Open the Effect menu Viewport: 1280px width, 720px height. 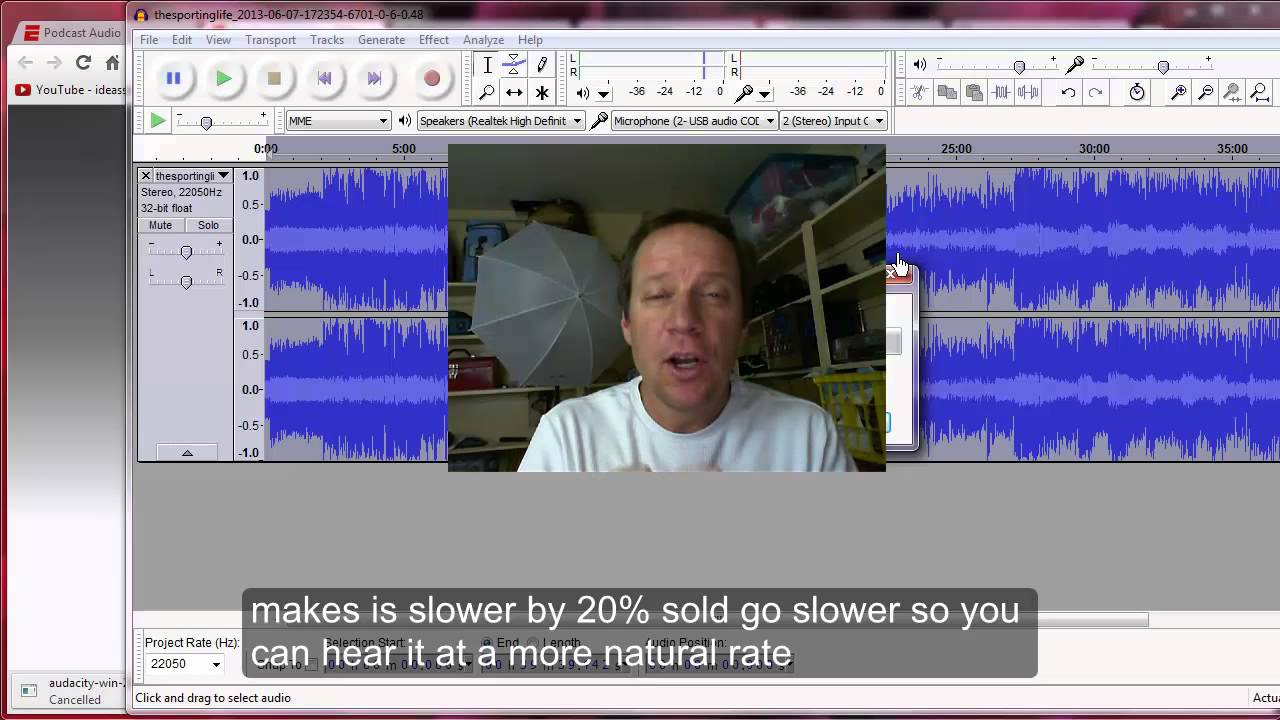(x=433, y=40)
